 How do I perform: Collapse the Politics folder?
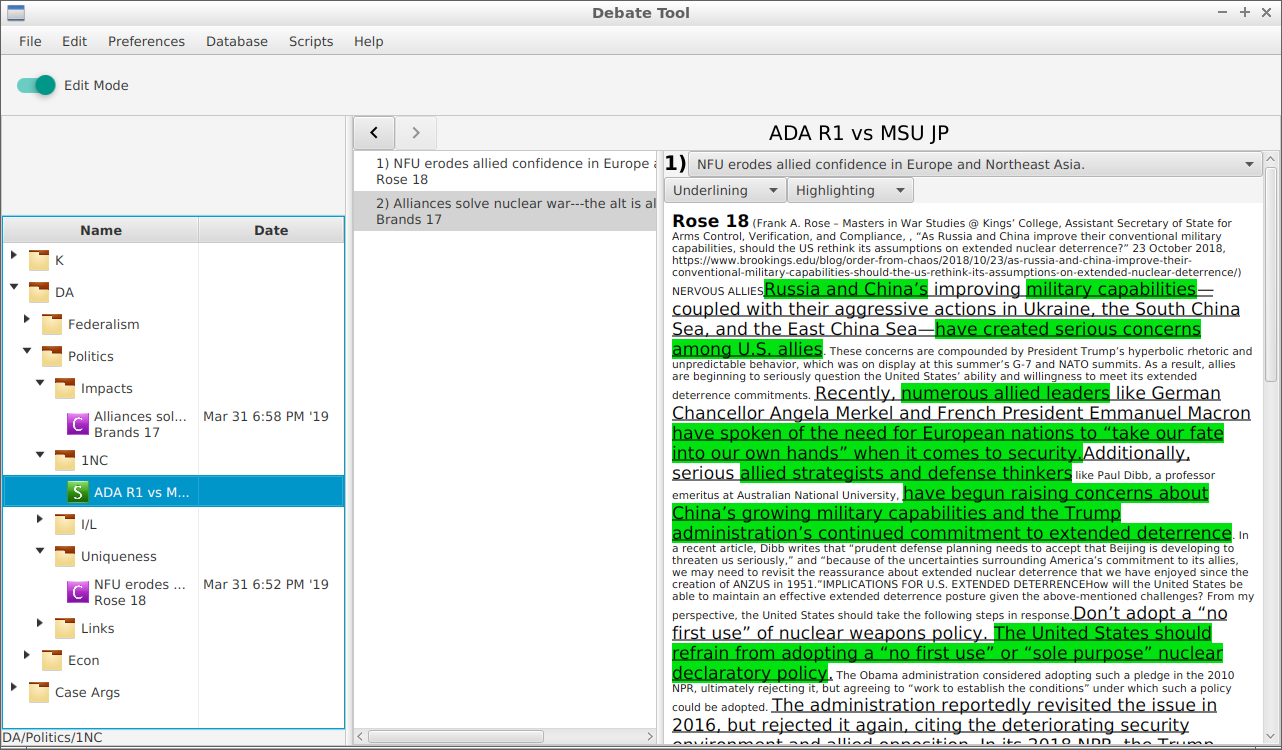tap(27, 352)
